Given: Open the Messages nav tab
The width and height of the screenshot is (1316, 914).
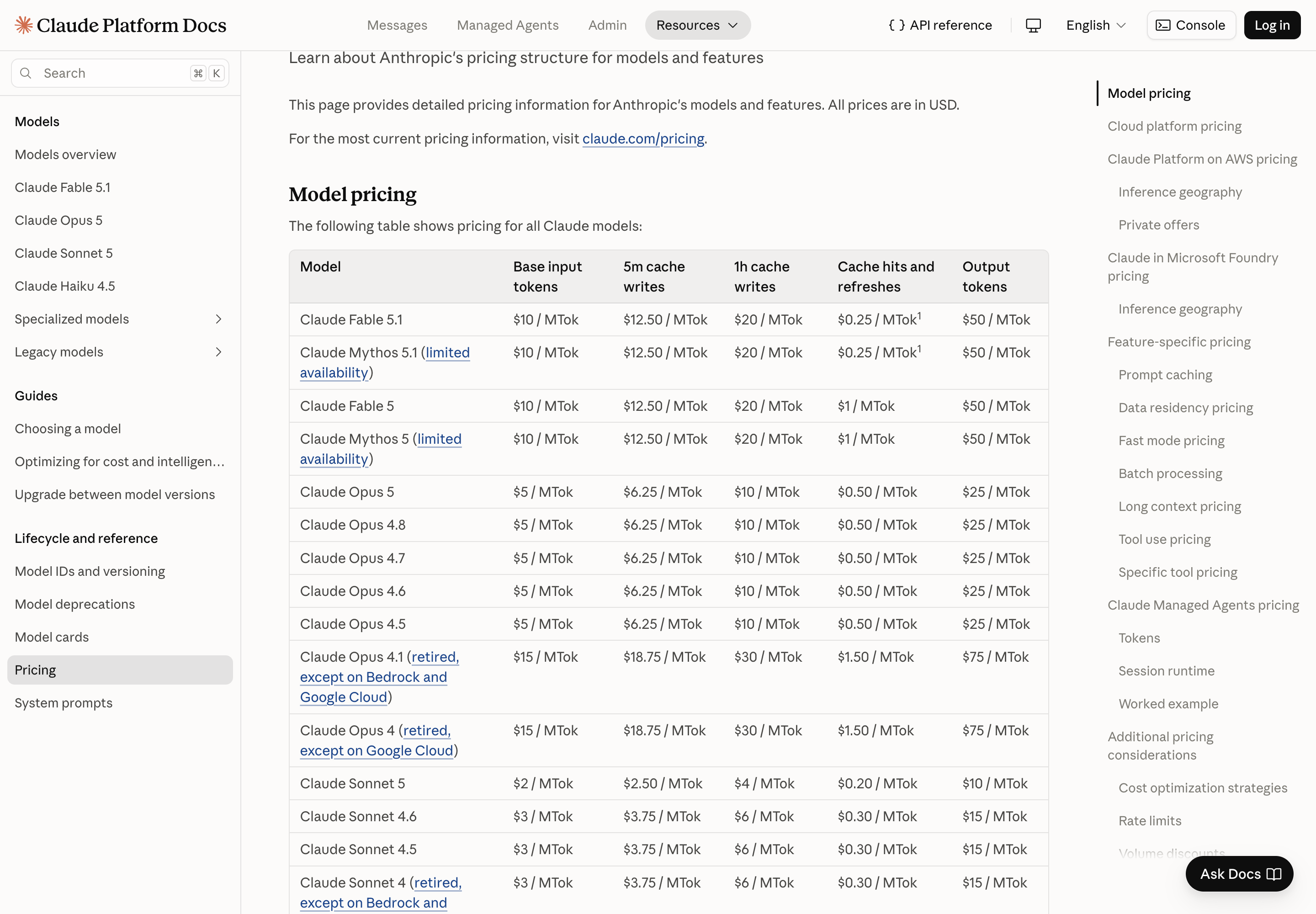Looking at the screenshot, I should (397, 25).
